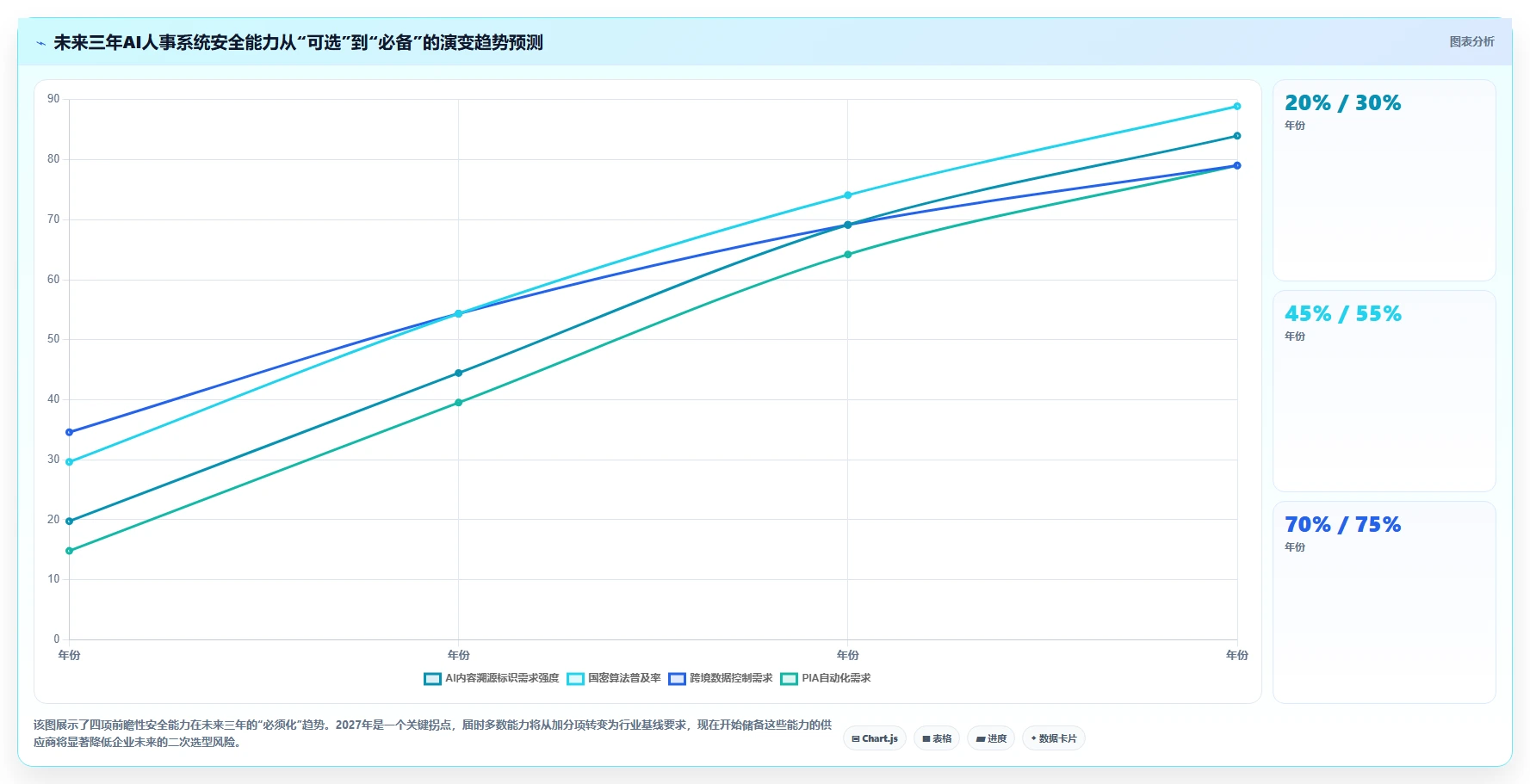
Task: Click the AI内容溯源 starting point near 20
Action: 70,522
